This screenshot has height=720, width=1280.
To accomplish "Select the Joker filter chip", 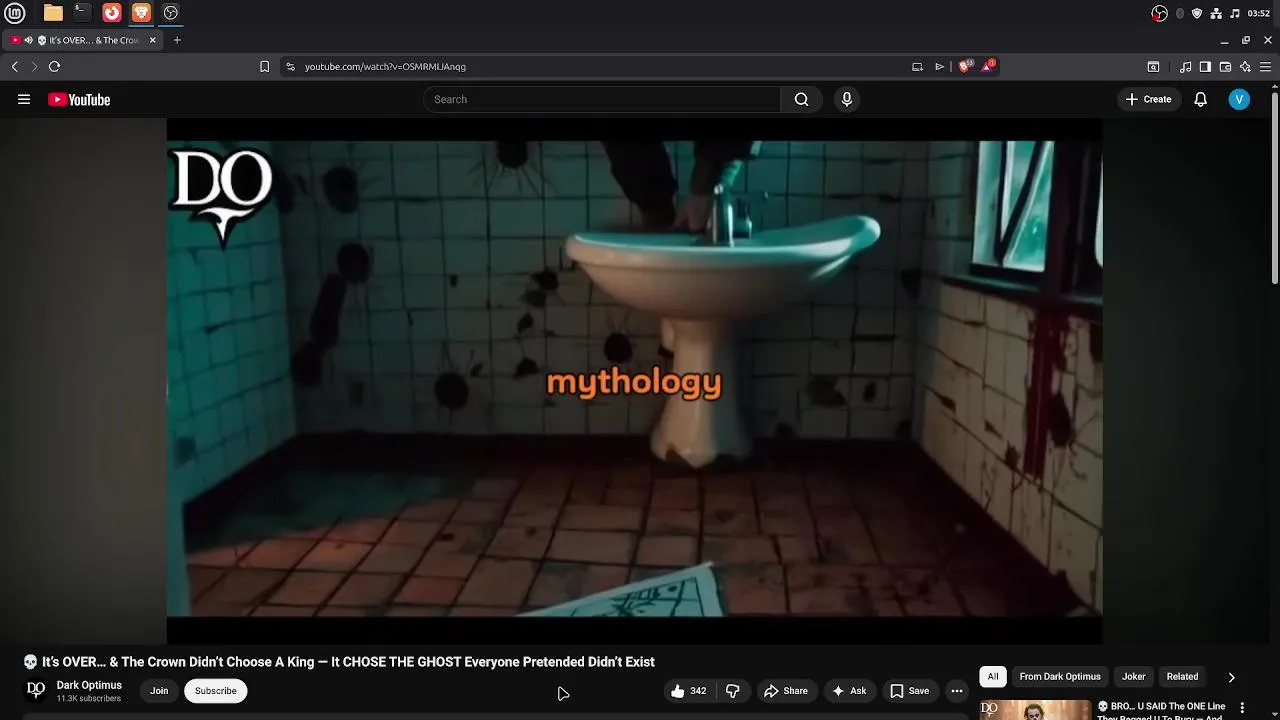I will [x=1133, y=677].
